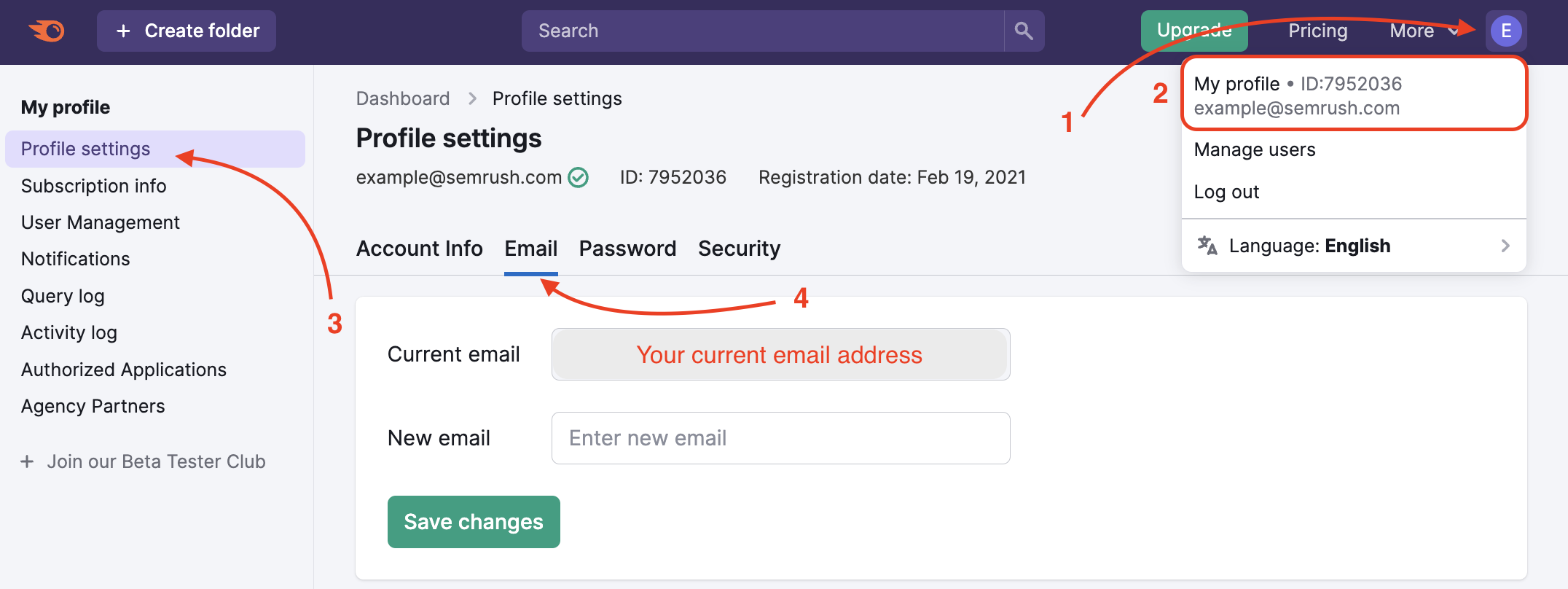The width and height of the screenshot is (1568, 589).
Task: Click inside the Enter new email field
Action: pyautogui.click(x=780, y=437)
